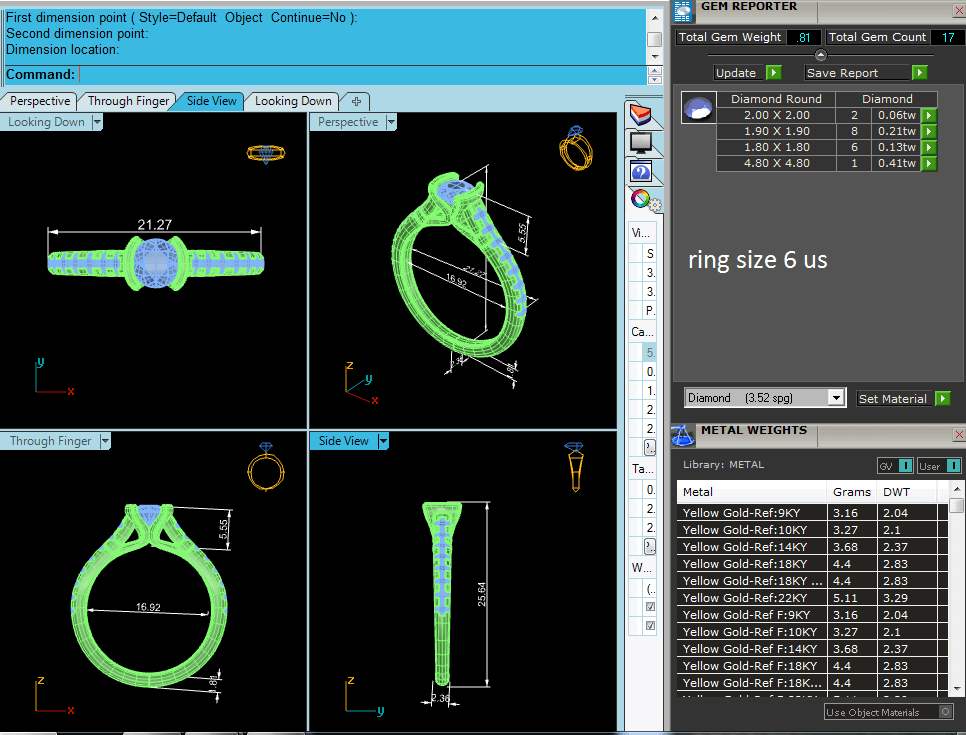Click the Metal Weights scale icon
The height and width of the screenshot is (735, 966).
click(x=682, y=434)
